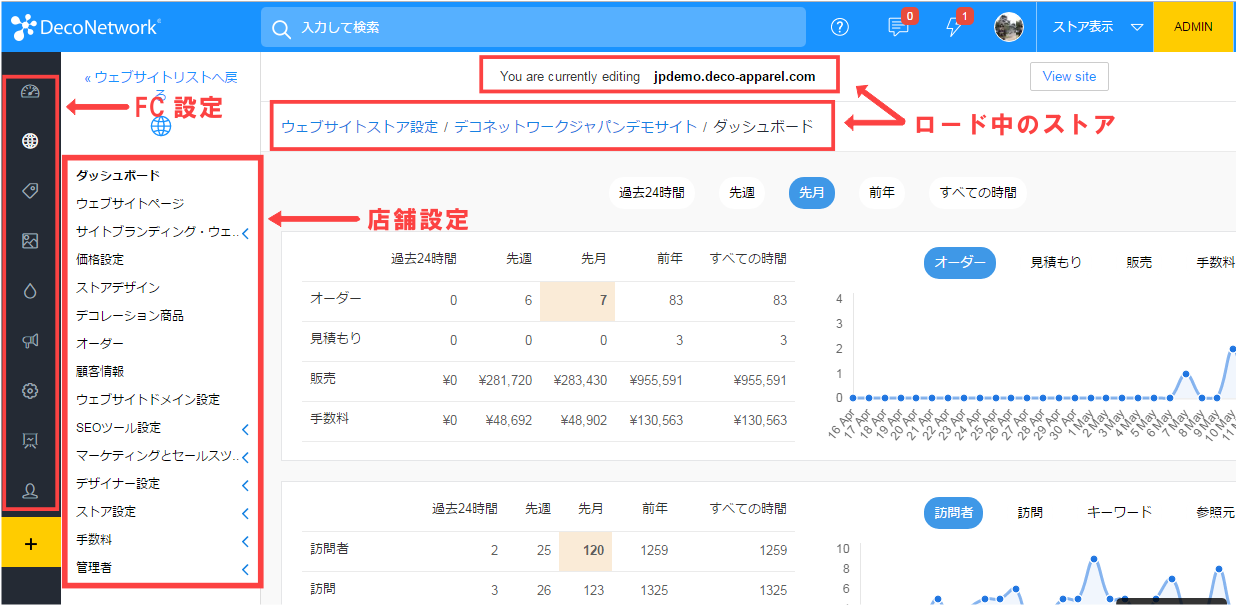Image resolution: width=1236 pixels, height=605 pixels.
Task: Open the help question mark icon
Action: (x=840, y=27)
